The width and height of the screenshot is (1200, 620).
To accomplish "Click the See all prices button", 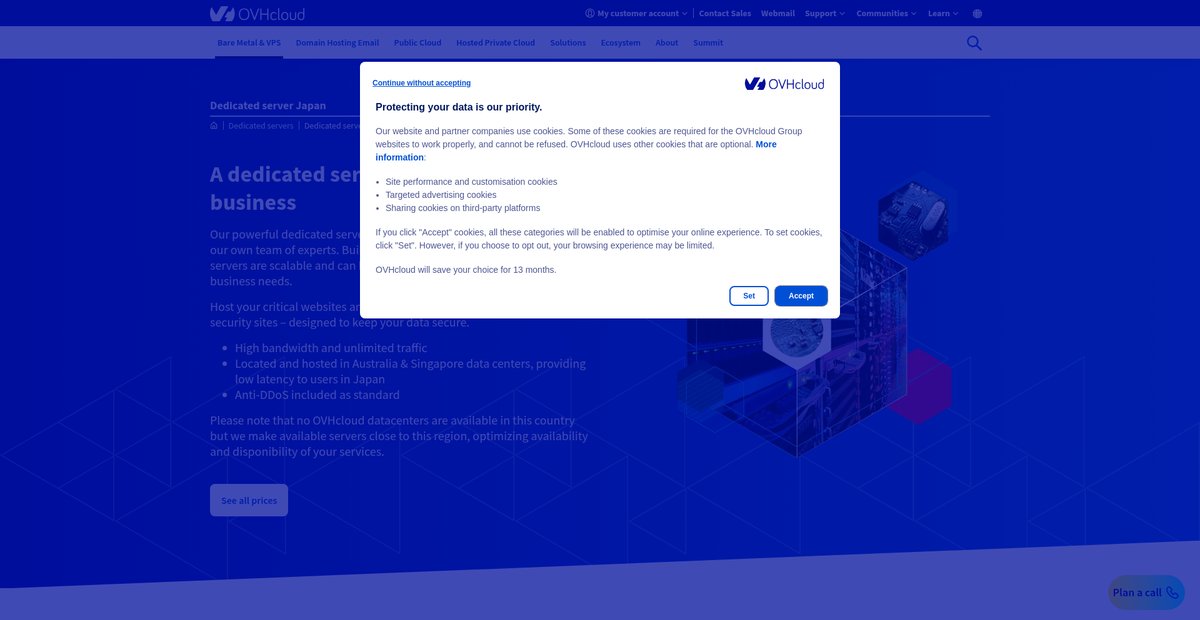I will [249, 500].
